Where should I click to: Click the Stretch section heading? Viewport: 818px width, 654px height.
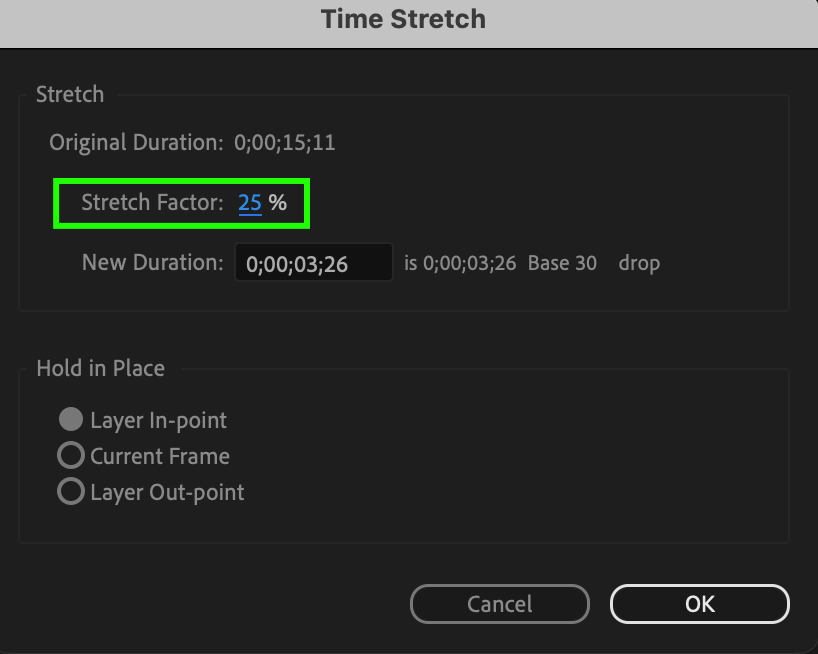(x=70, y=95)
